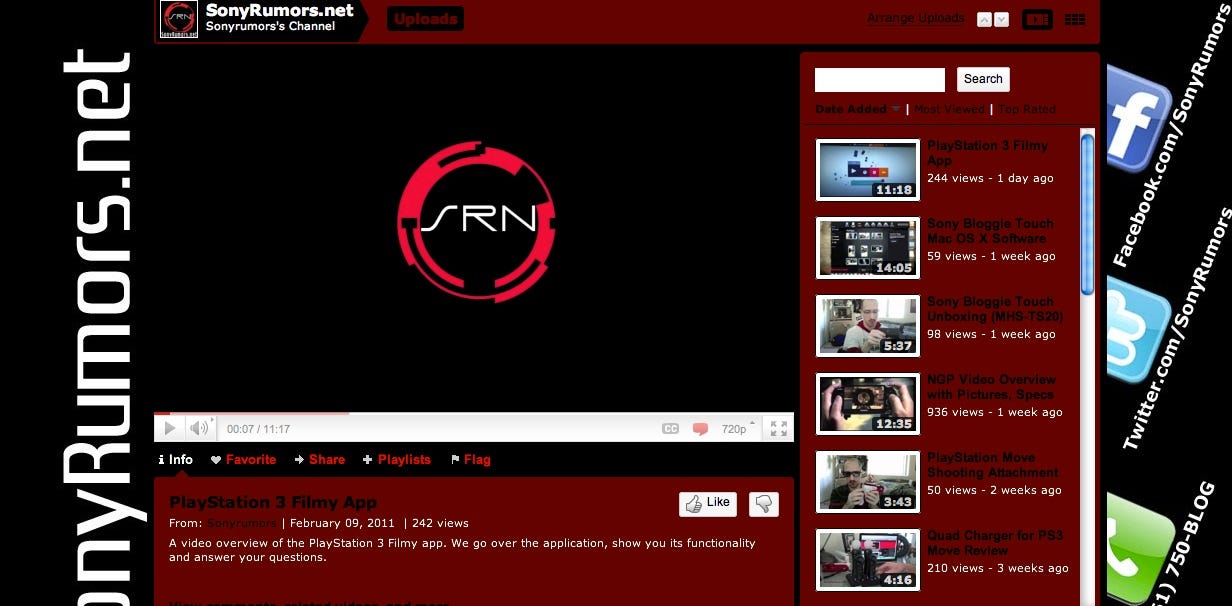This screenshot has width=1232, height=606.
Task: Click the NGP Video Overview with Pictures, Specs title
Action: tap(991, 387)
